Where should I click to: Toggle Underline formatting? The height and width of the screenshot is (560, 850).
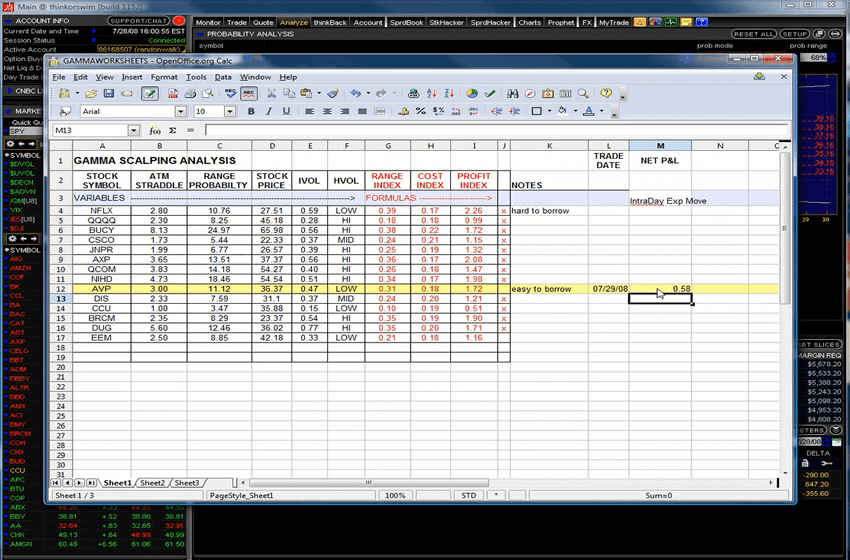pyautogui.click(x=286, y=111)
